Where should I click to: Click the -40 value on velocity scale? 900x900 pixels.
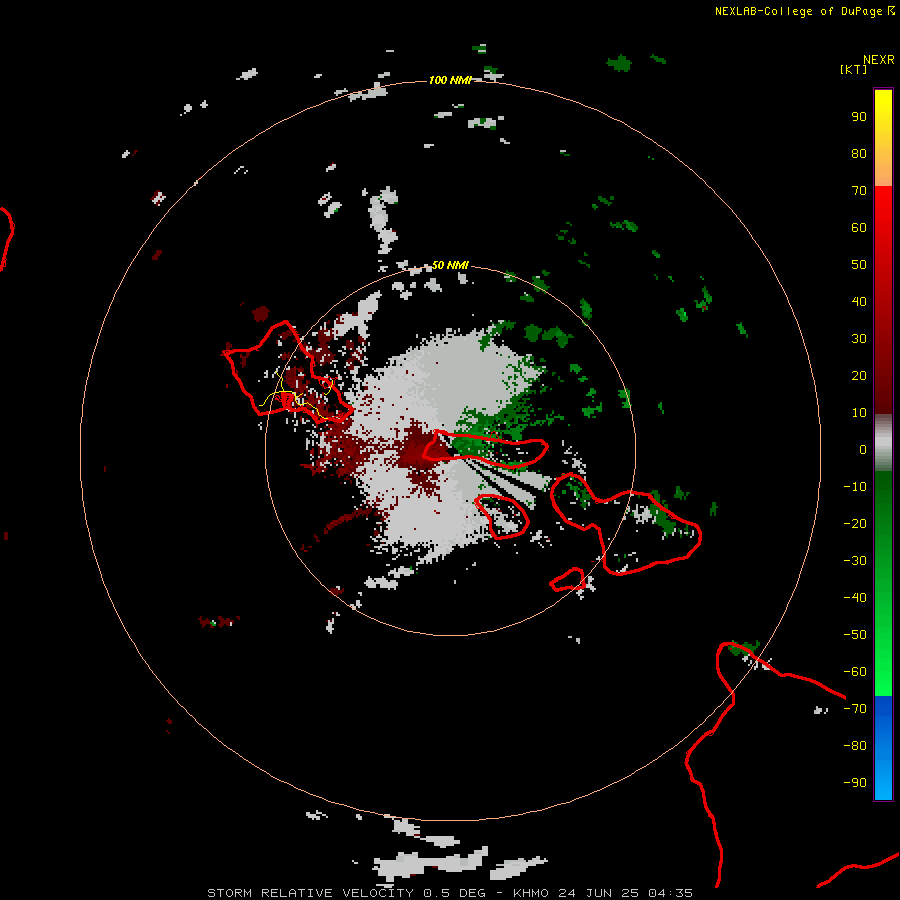click(x=855, y=598)
